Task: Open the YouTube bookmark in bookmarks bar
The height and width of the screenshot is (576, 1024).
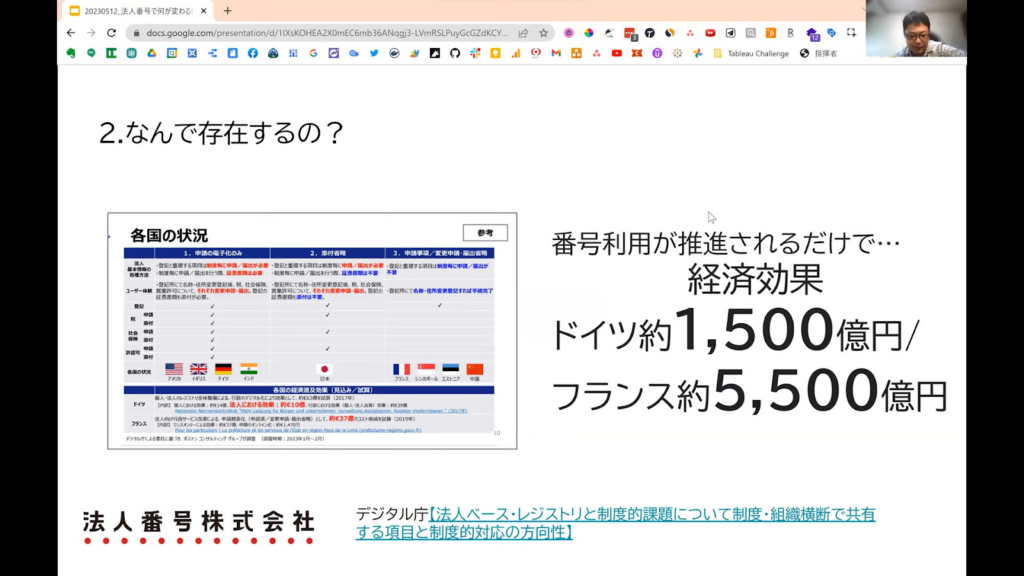Action: 616,53
